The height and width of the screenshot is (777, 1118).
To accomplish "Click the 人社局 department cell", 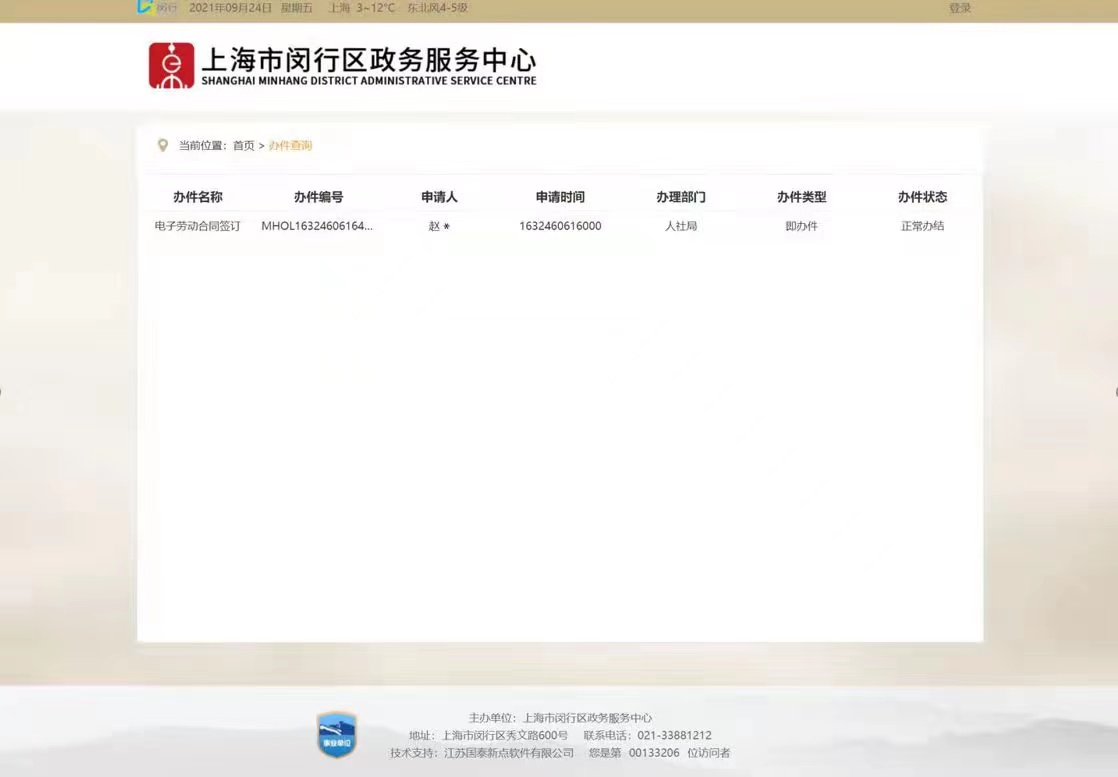I will point(681,226).
